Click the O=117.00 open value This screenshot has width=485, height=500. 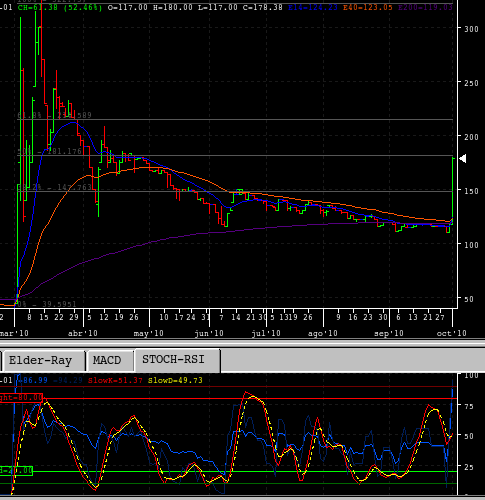click(128, 7)
